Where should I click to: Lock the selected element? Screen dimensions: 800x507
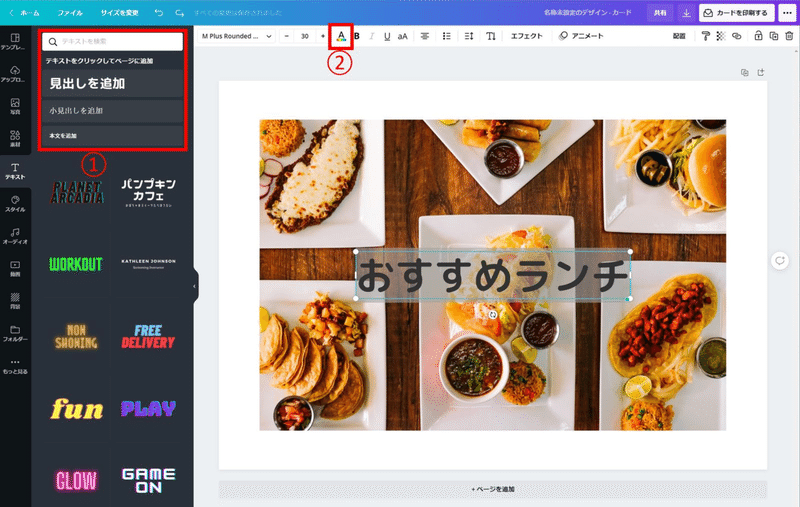pos(758,36)
